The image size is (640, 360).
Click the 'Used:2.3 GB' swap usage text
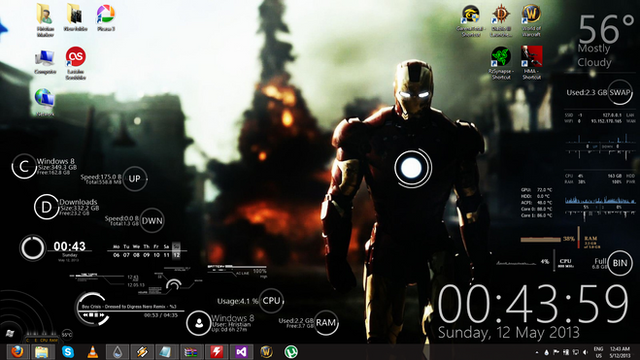(587, 93)
